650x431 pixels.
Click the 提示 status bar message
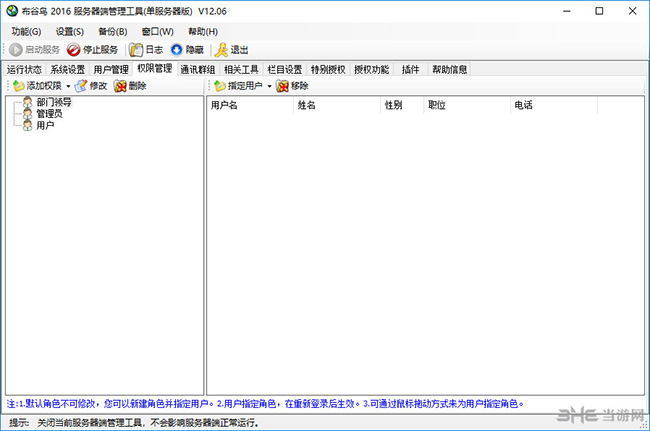pyautogui.click(x=135, y=423)
